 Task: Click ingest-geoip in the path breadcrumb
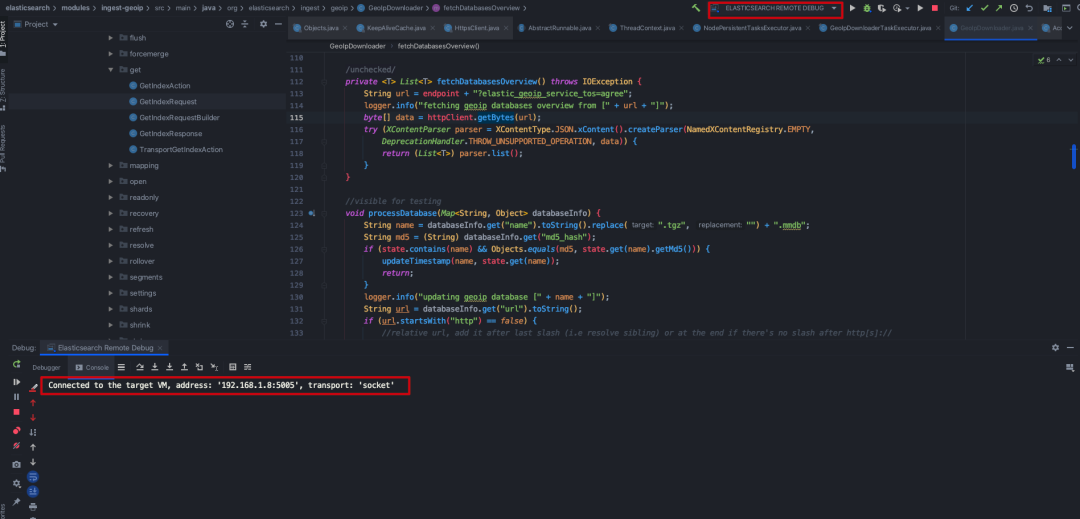pos(121,8)
